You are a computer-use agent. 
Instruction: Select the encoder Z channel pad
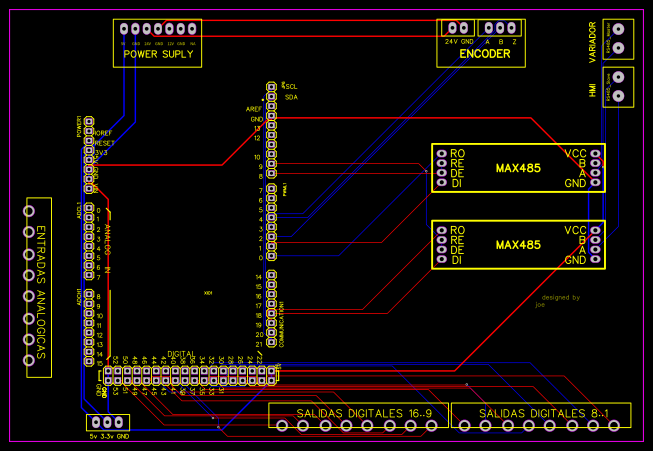click(512, 28)
